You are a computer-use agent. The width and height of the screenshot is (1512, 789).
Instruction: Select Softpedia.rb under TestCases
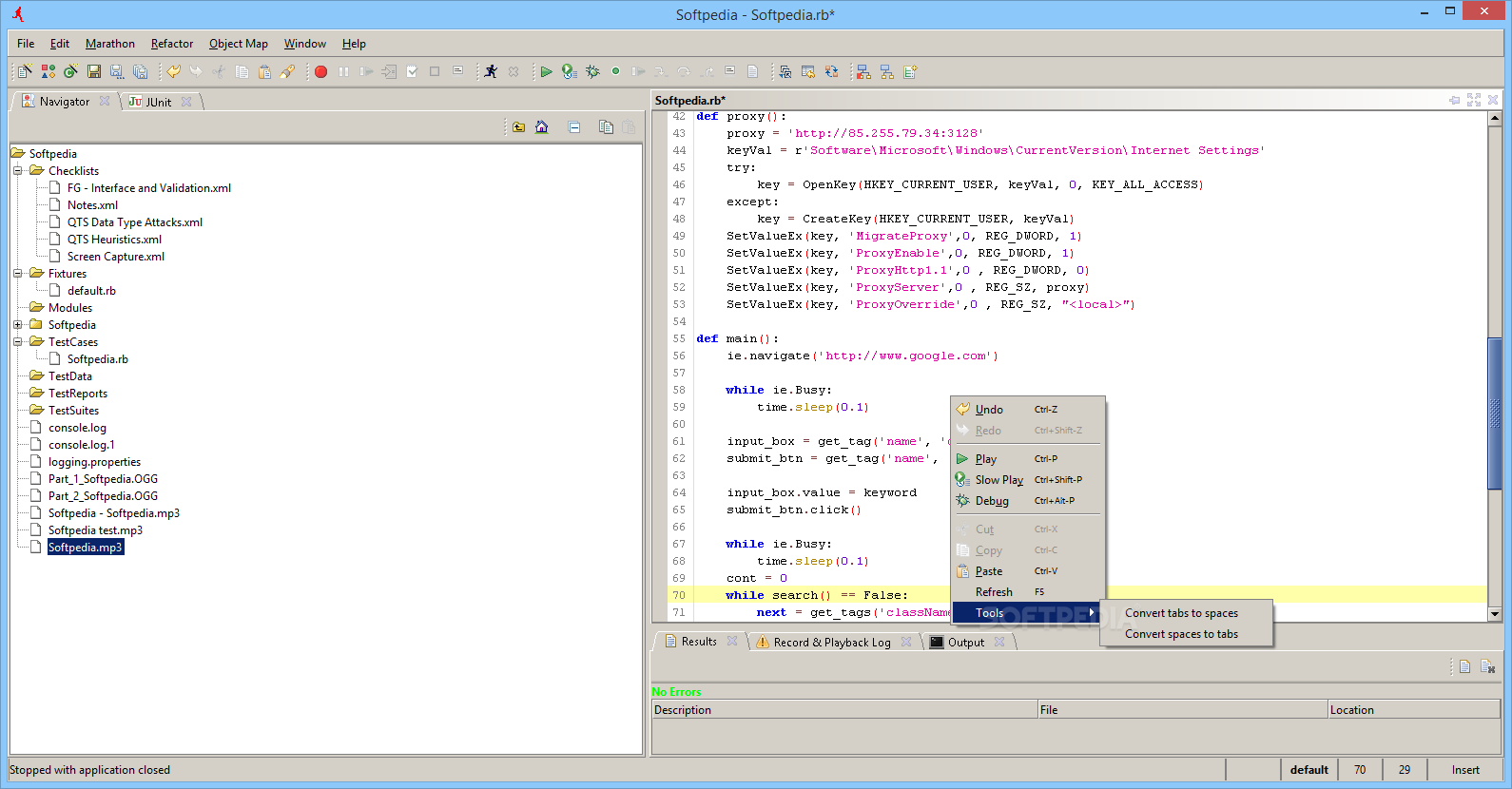[97, 359]
